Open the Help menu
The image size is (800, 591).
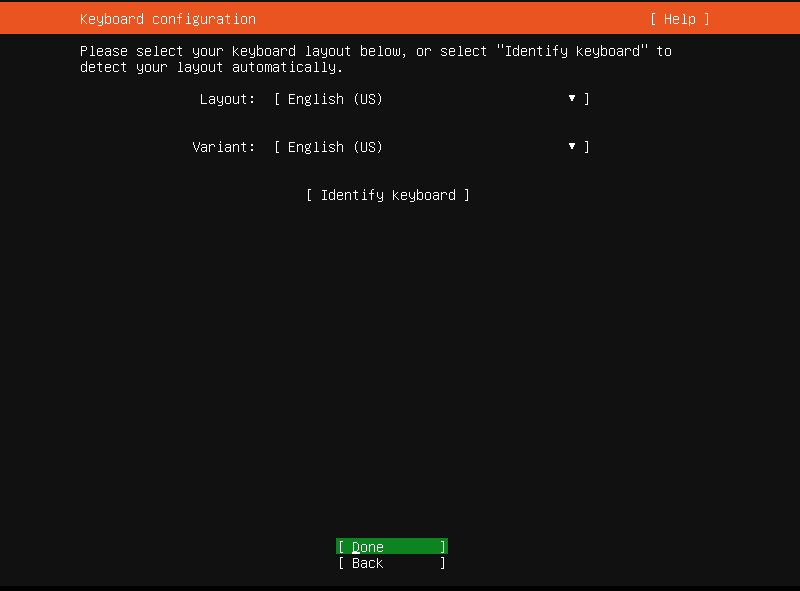(680, 19)
